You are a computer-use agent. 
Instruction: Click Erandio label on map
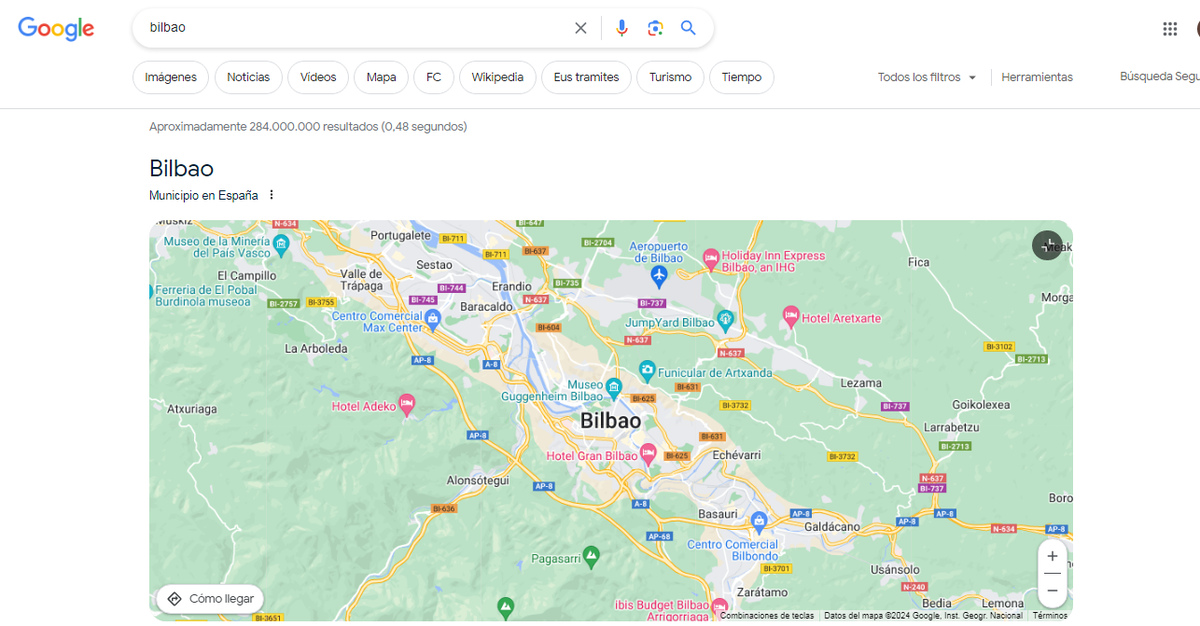[x=512, y=286]
